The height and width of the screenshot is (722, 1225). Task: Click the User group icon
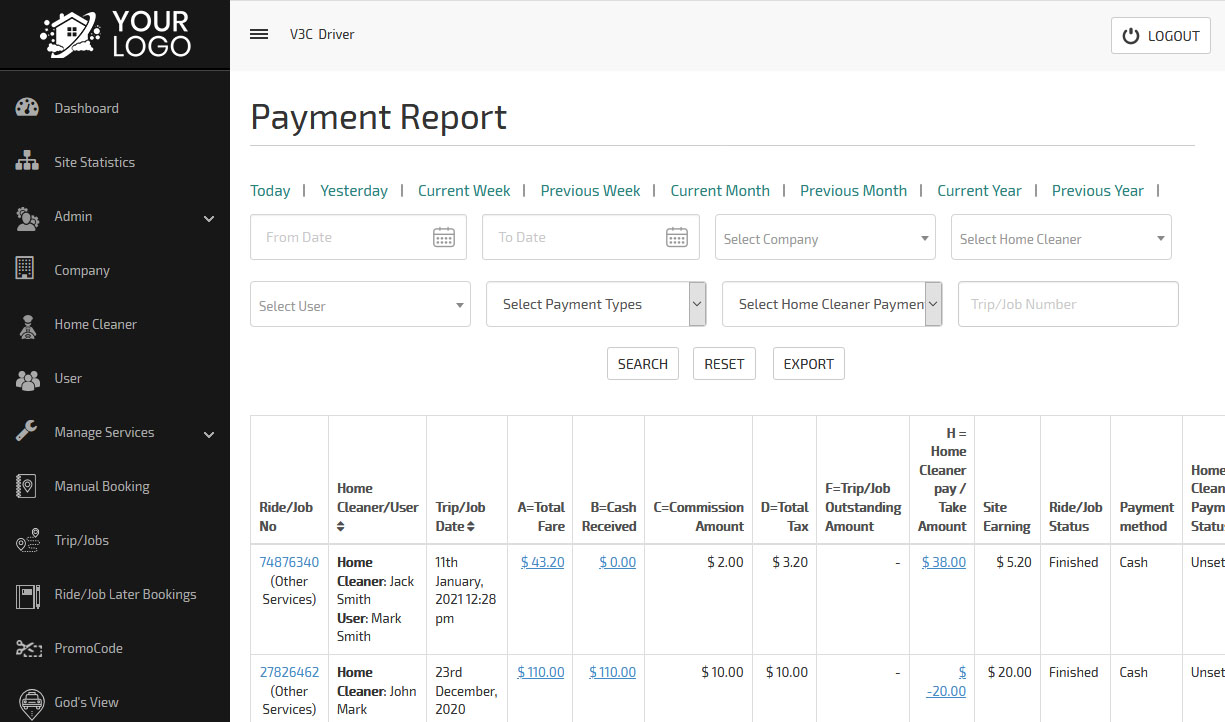(27, 378)
